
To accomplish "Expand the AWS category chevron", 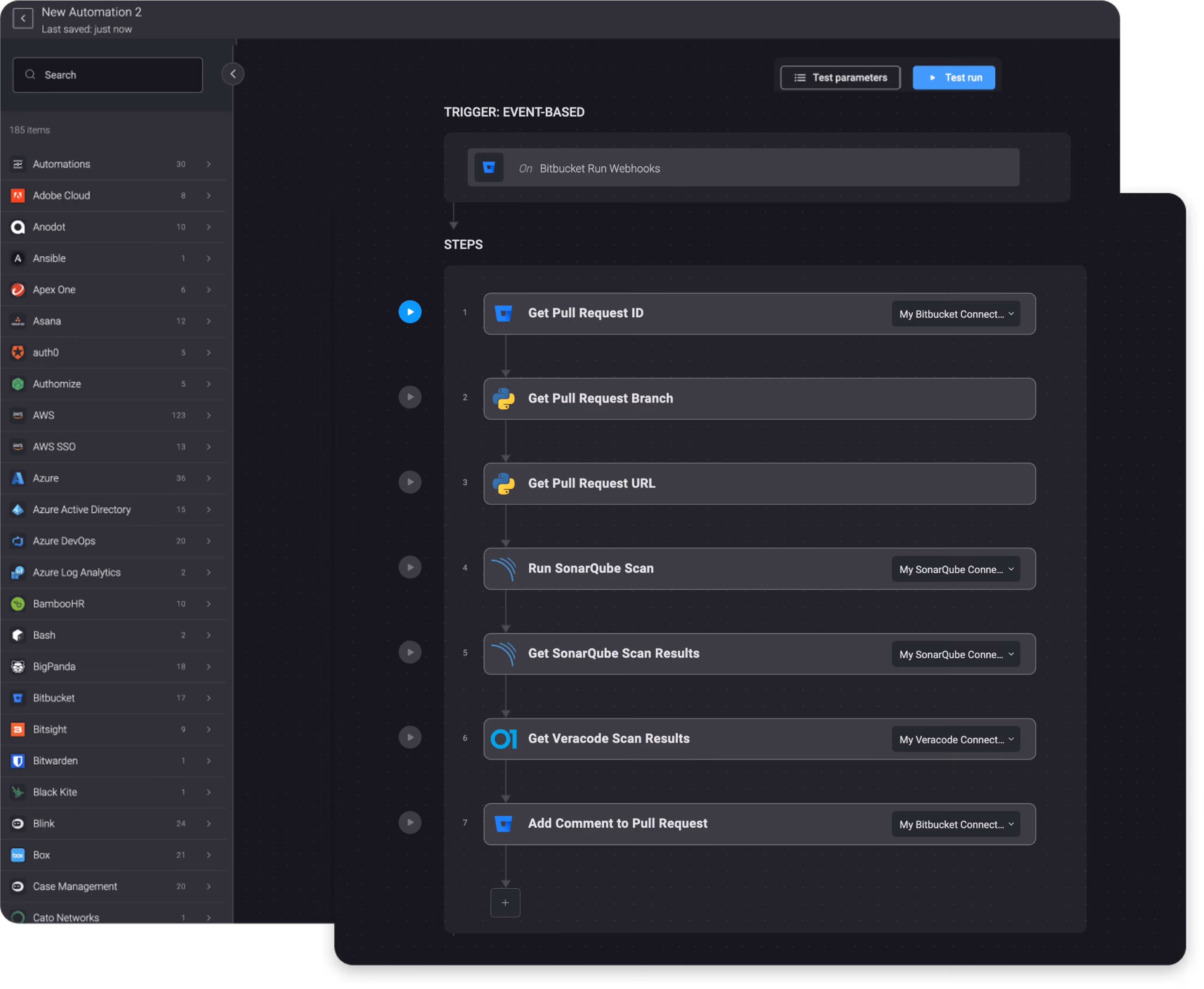I will (x=208, y=415).
